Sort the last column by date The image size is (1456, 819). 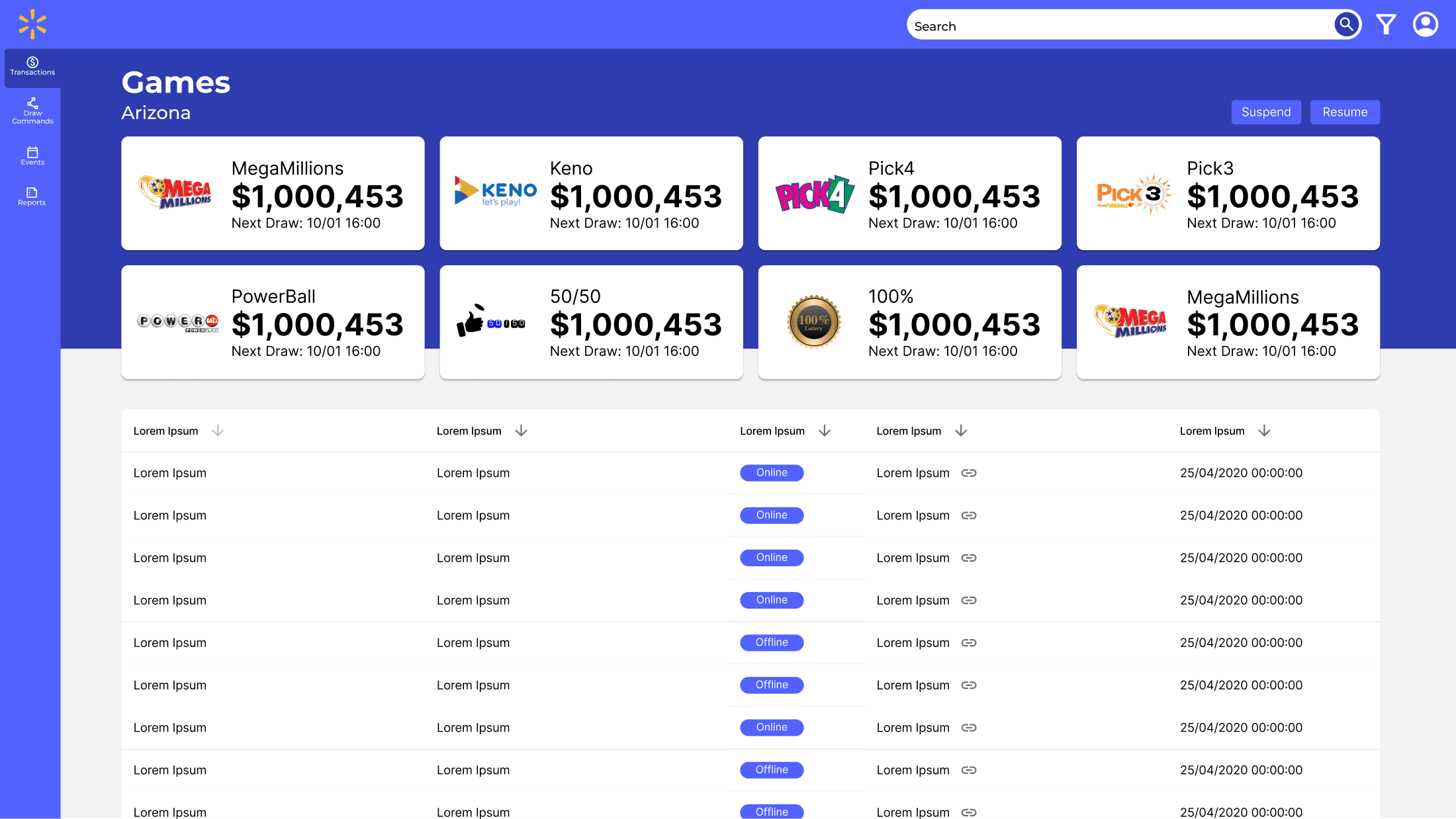click(1264, 431)
